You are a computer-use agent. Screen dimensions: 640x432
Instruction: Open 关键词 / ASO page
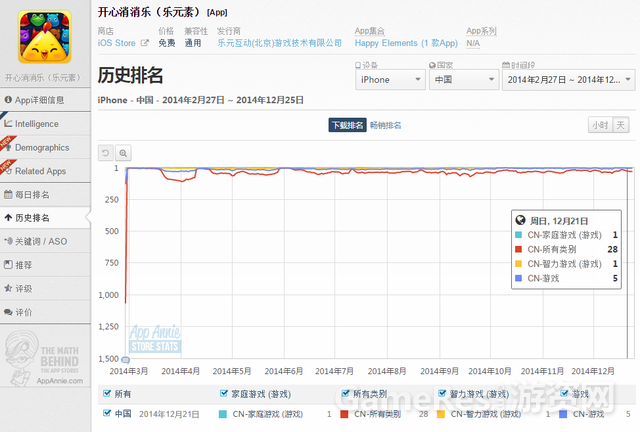tap(45, 241)
